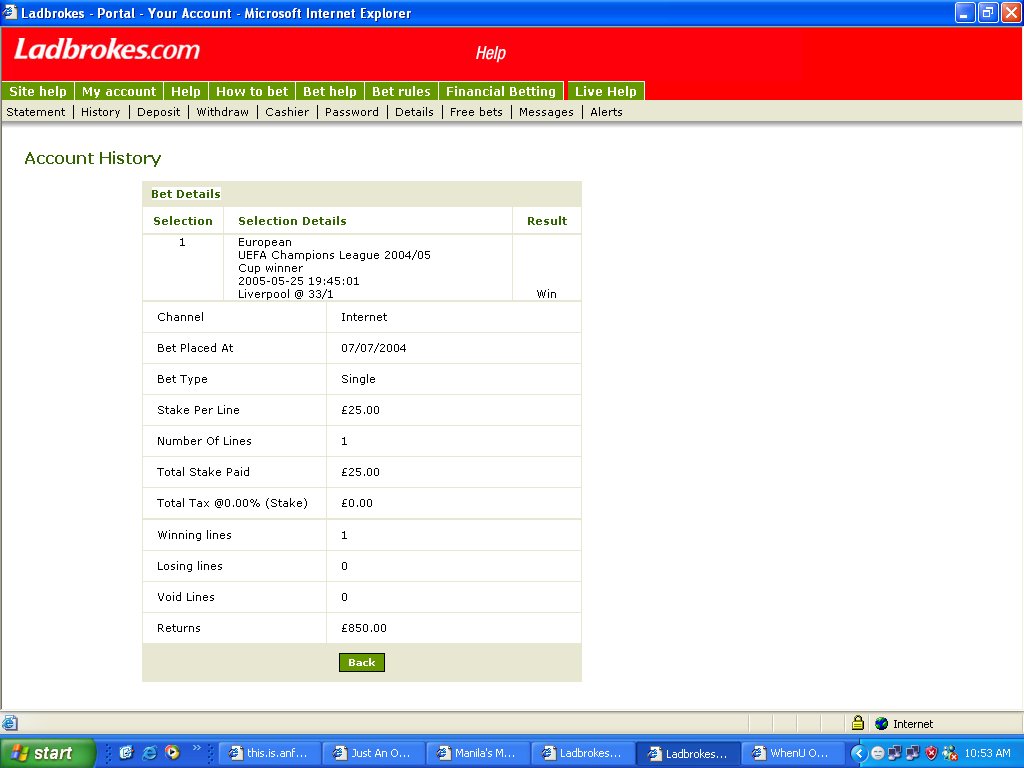Open the Cashier link
The width and height of the screenshot is (1024, 768).
[287, 112]
